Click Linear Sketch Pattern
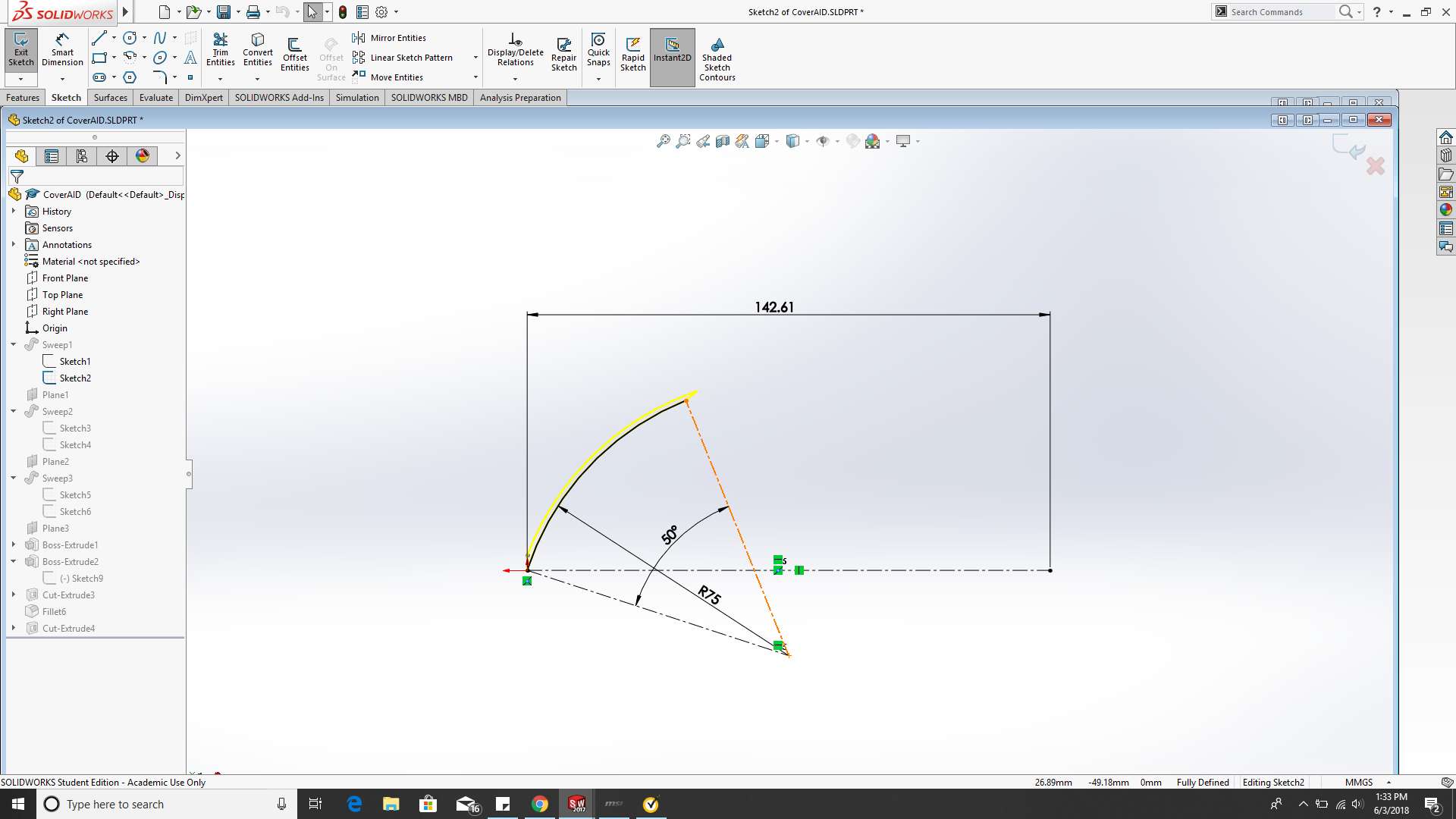 403,58
